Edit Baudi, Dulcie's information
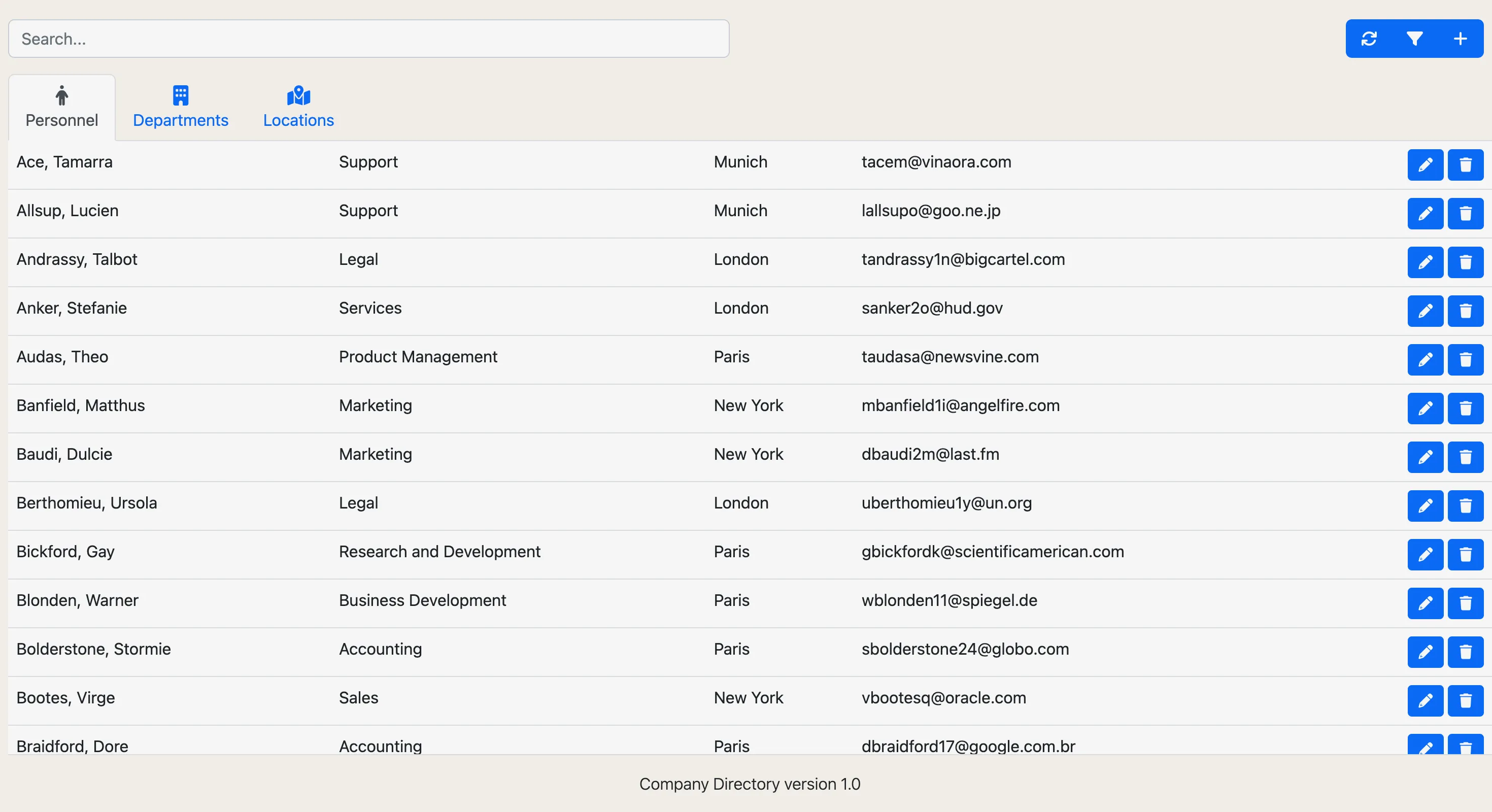 1426,457
